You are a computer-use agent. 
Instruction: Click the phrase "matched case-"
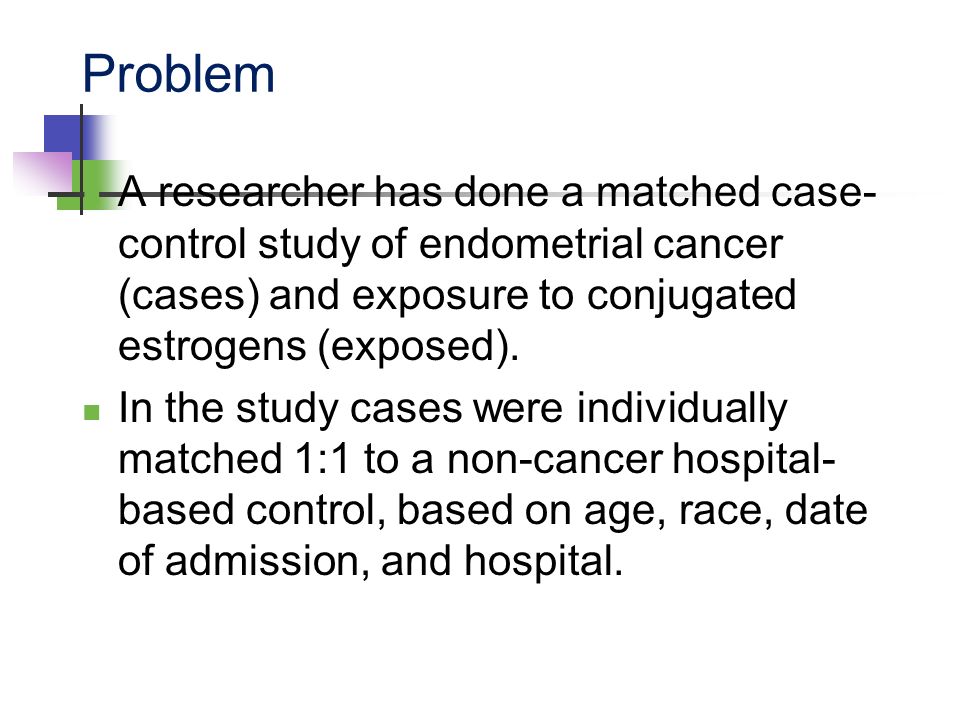coord(737,192)
